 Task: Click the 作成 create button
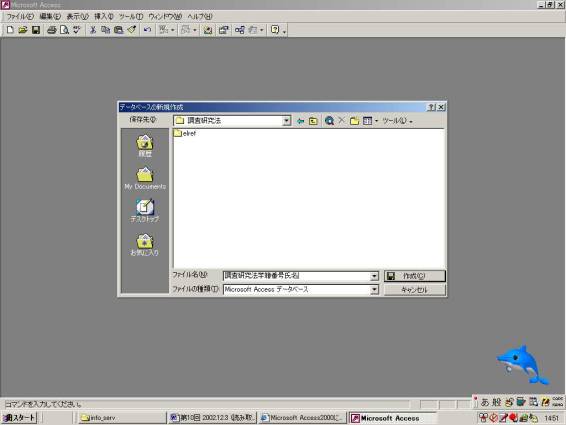tap(415, 276)
